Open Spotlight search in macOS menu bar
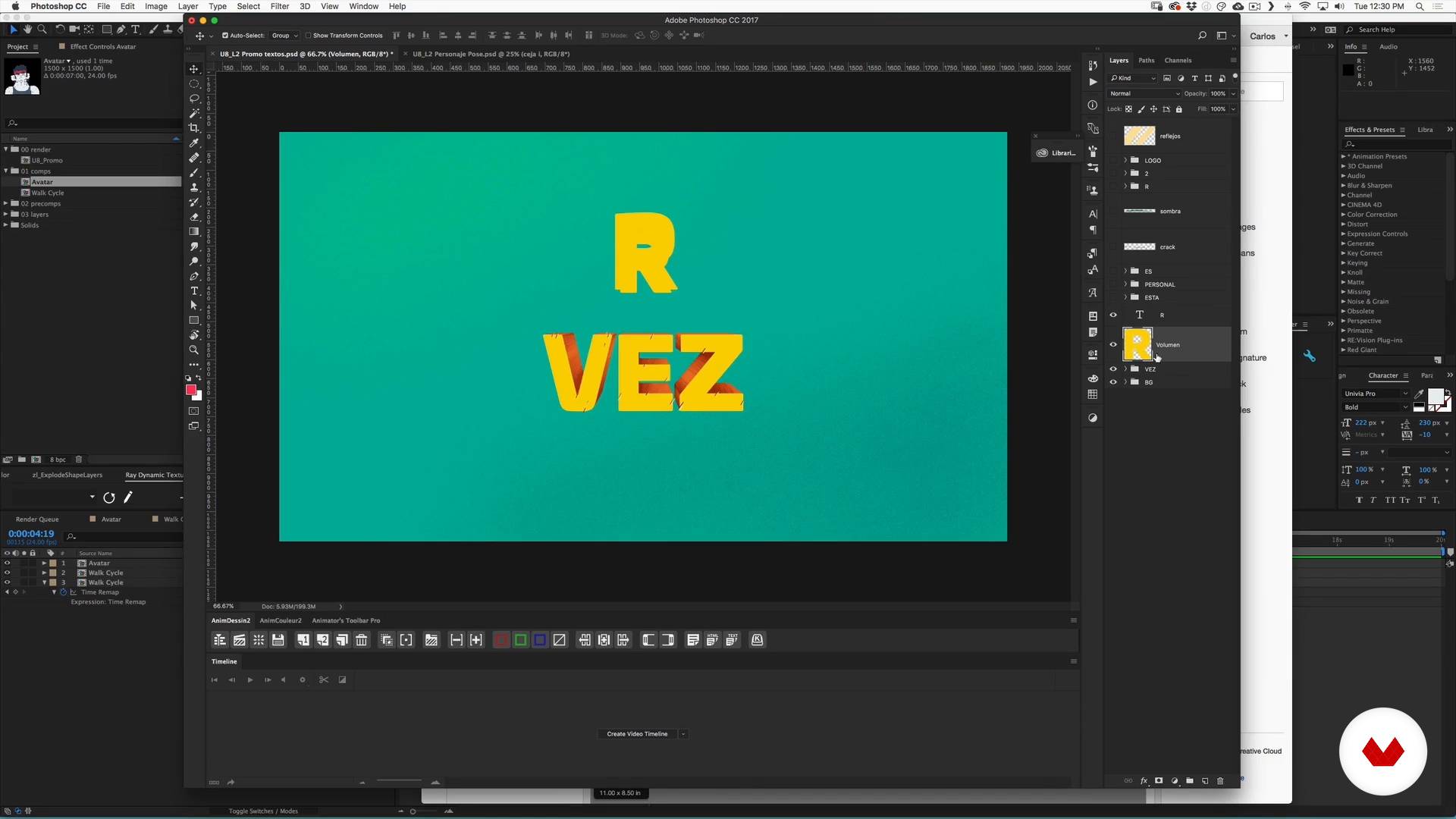The width and height of the screenshot is (1456, 819). [1419, 6]
